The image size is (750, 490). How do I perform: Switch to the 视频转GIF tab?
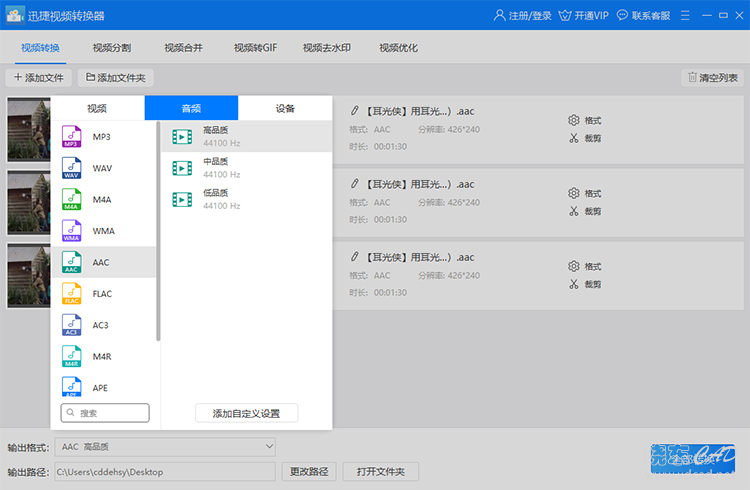[x=255, y=48]
